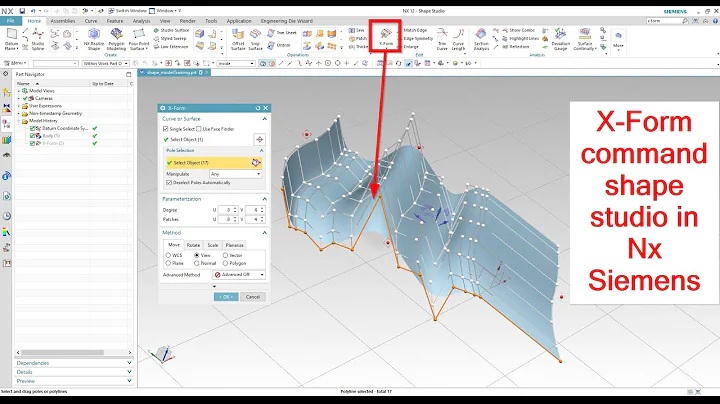Click the Match Edge command
The image size is (720, 404).
point(415,30)
